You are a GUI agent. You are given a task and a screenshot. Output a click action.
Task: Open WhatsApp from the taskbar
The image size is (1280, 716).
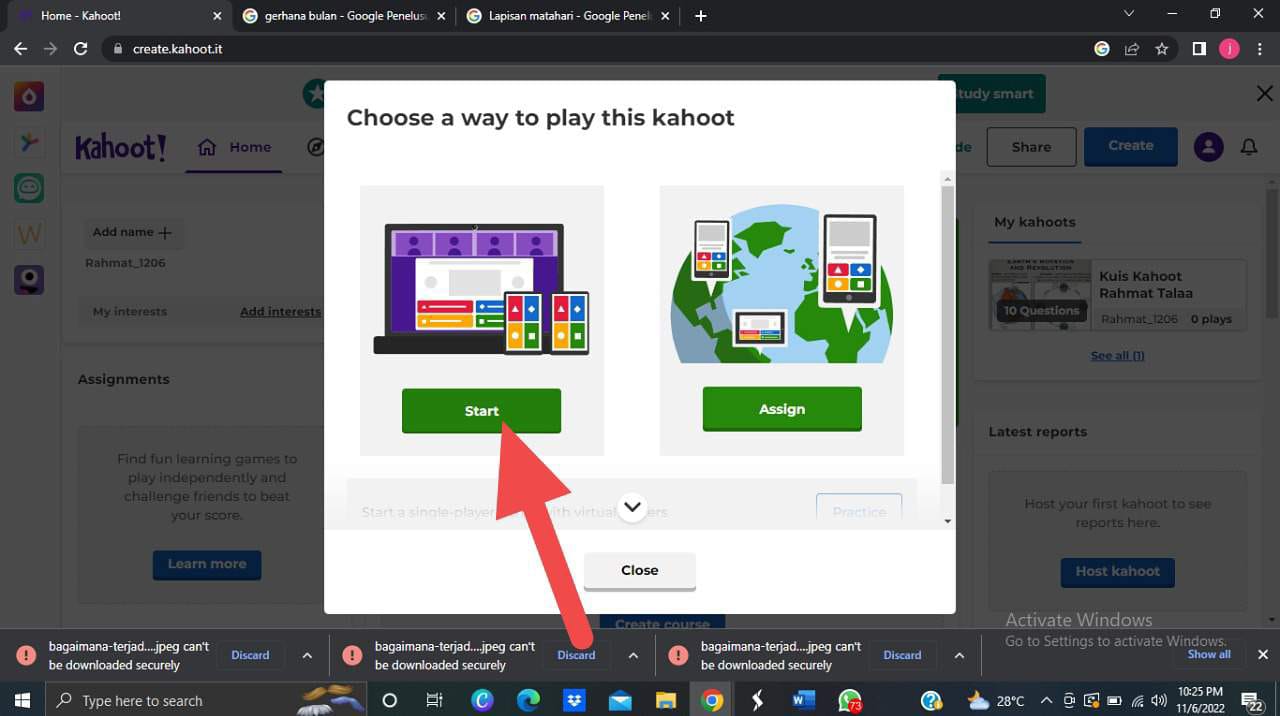pyautogui.click(x=850, y=700)
